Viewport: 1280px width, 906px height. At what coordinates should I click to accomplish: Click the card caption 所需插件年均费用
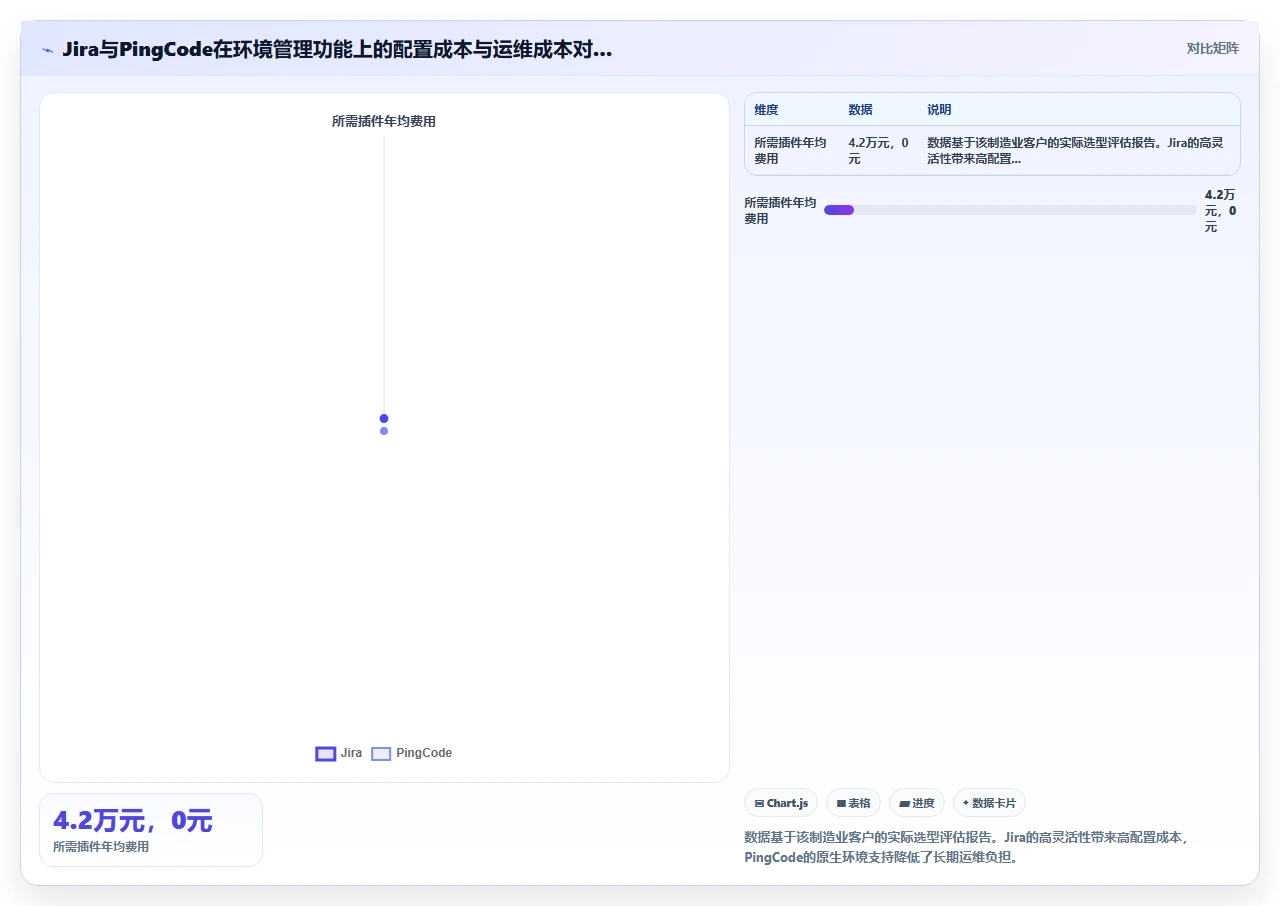[101, 847]
